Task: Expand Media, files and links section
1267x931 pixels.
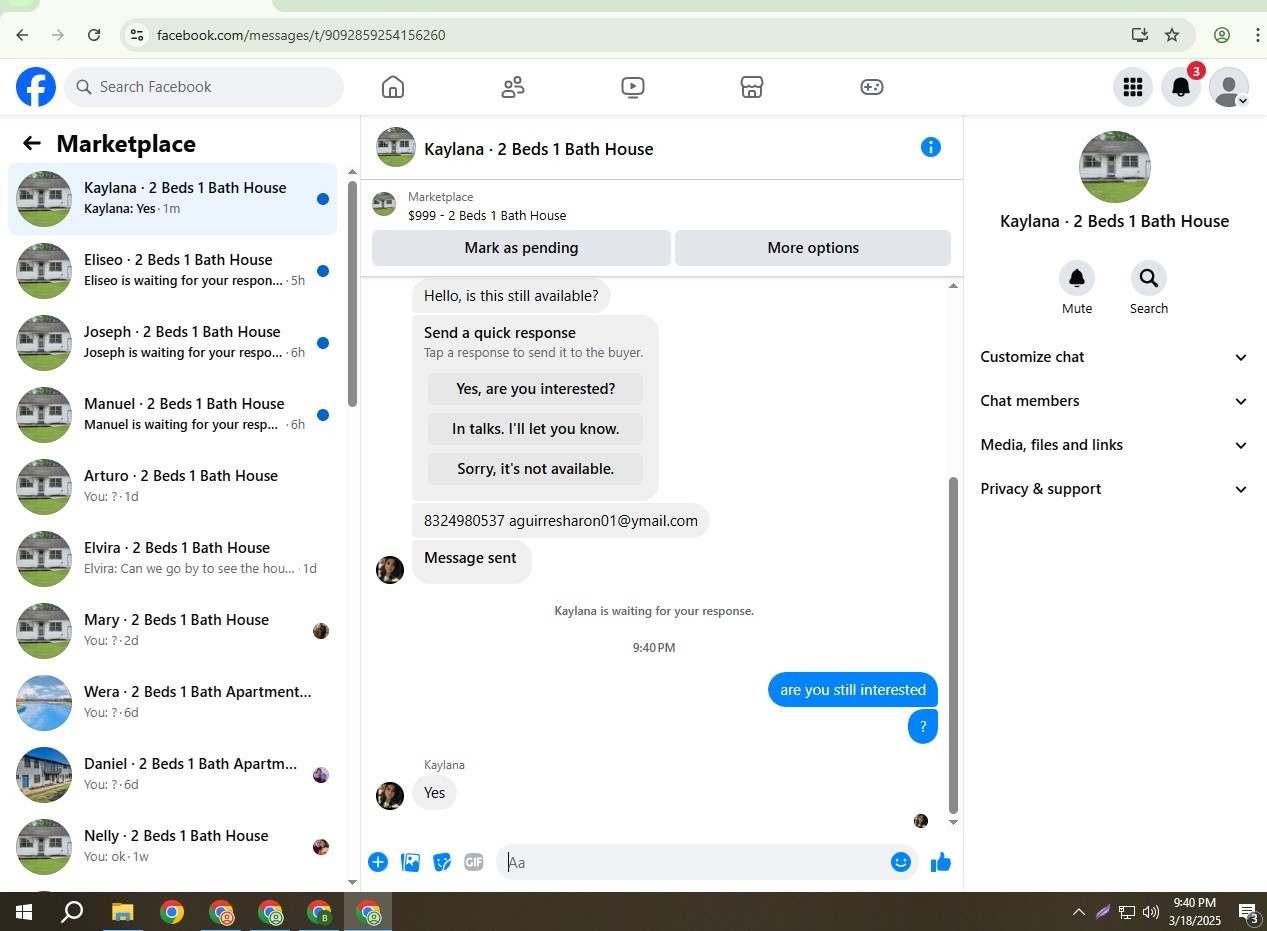Action: [x=1114, y=445]
